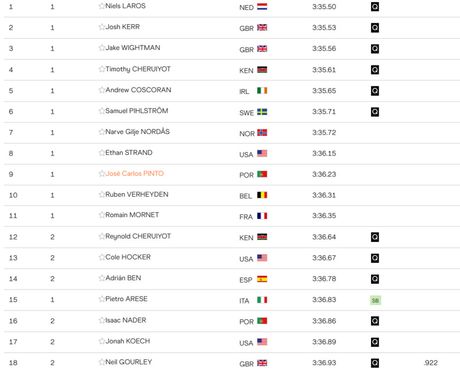Viewport: 460px width, 371px height.
Task: Toggle the star next to Josh KERR
Action: 102,27
